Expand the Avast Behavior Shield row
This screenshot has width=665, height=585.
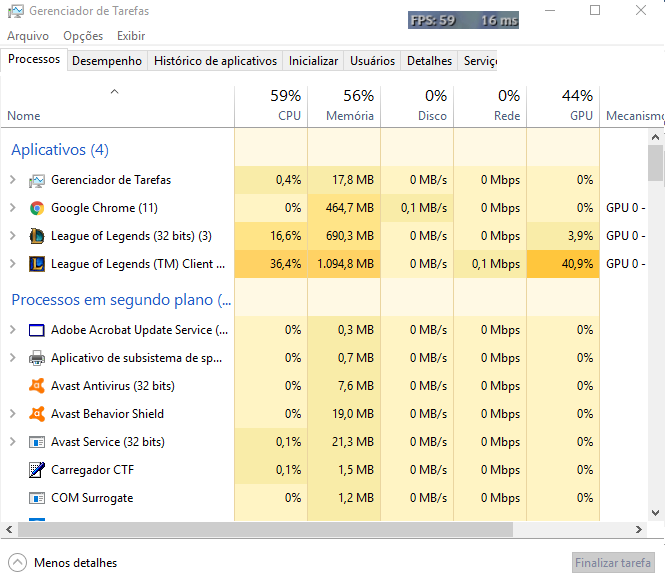click(x=13, y=414)
